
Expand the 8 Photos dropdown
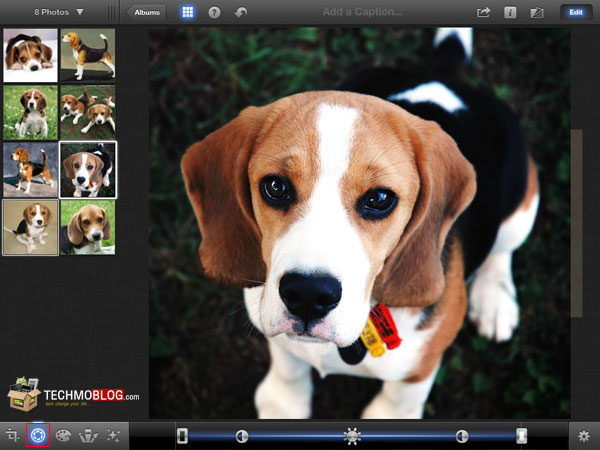pyautogui.click(x=59, y=12)
